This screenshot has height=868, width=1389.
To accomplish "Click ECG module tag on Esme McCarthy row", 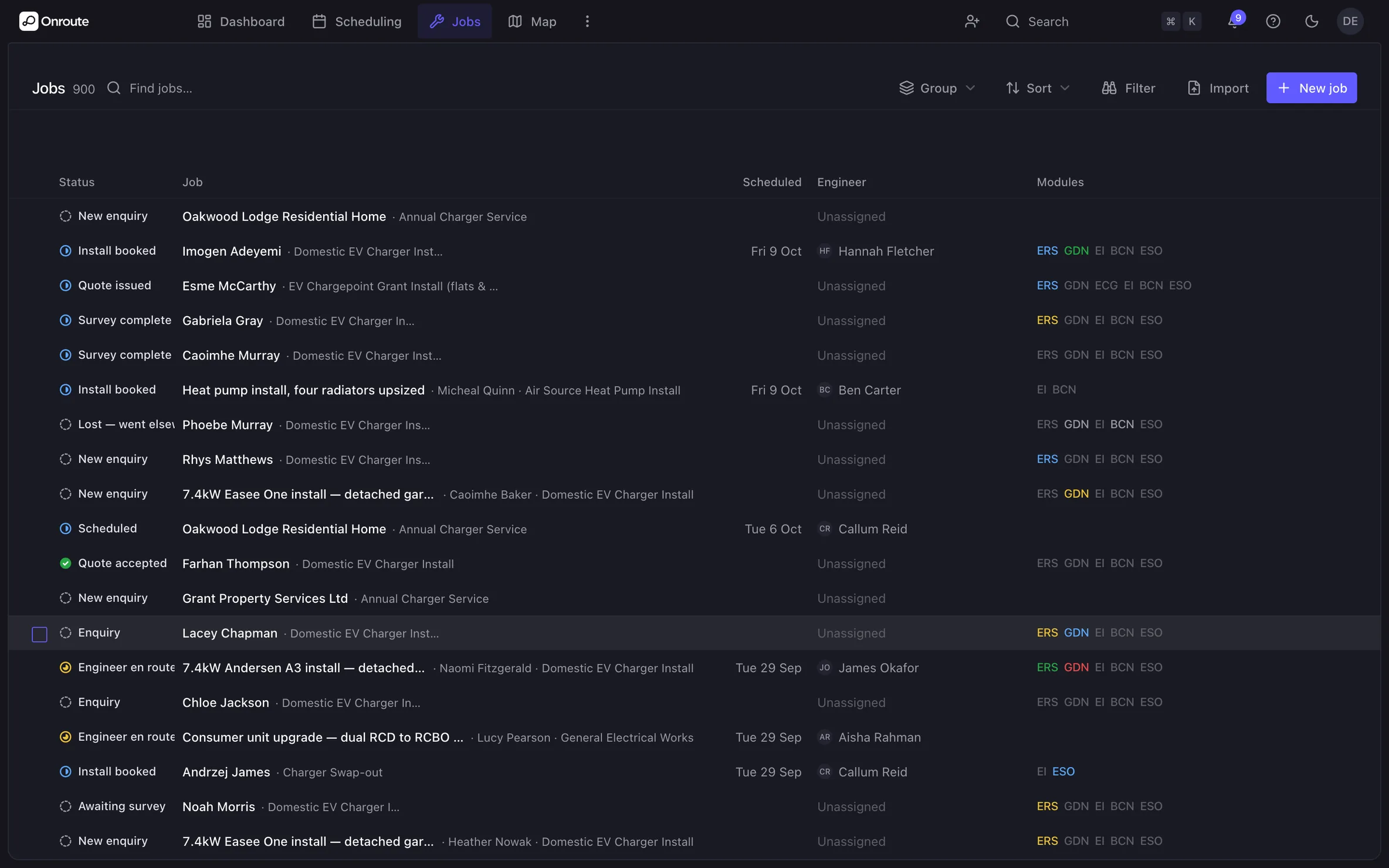I will (x=1106, y=286).
